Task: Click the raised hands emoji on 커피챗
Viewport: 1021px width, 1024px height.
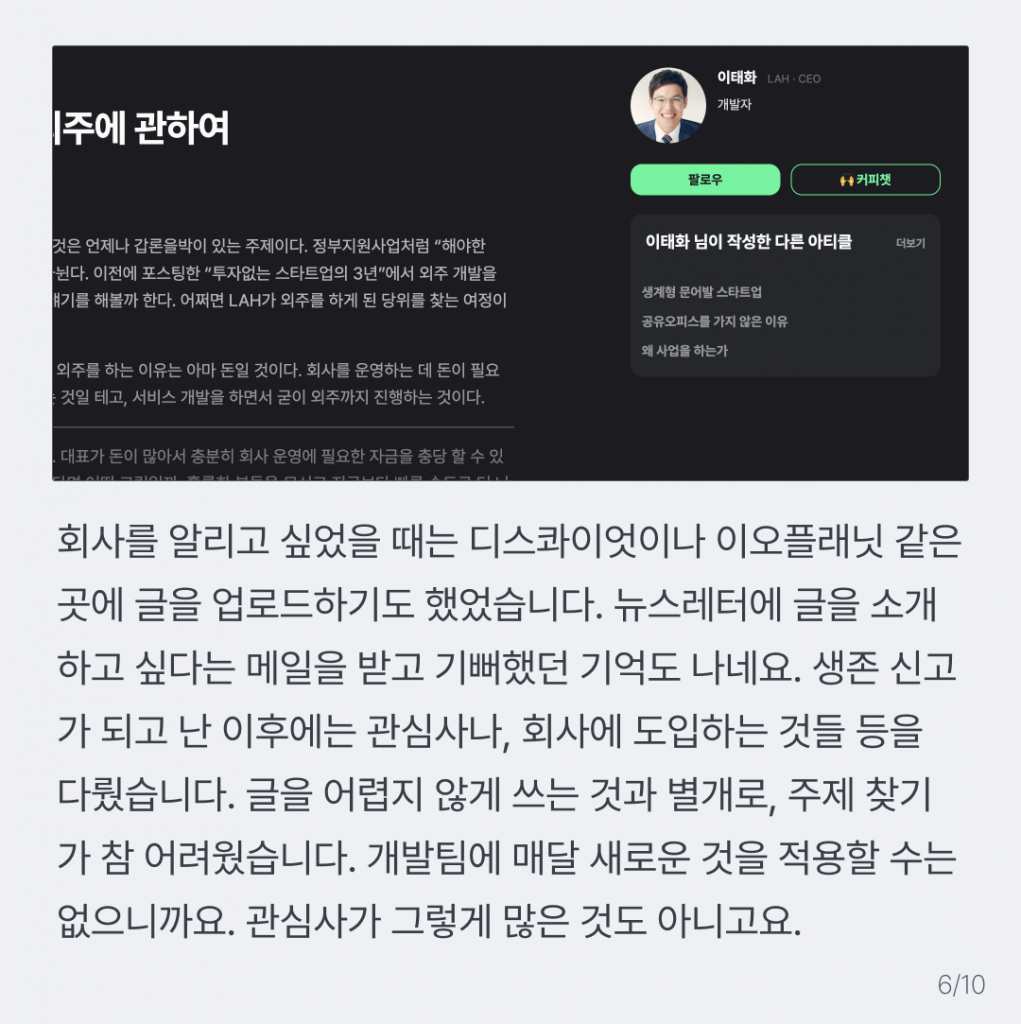Action: point(847,180)
